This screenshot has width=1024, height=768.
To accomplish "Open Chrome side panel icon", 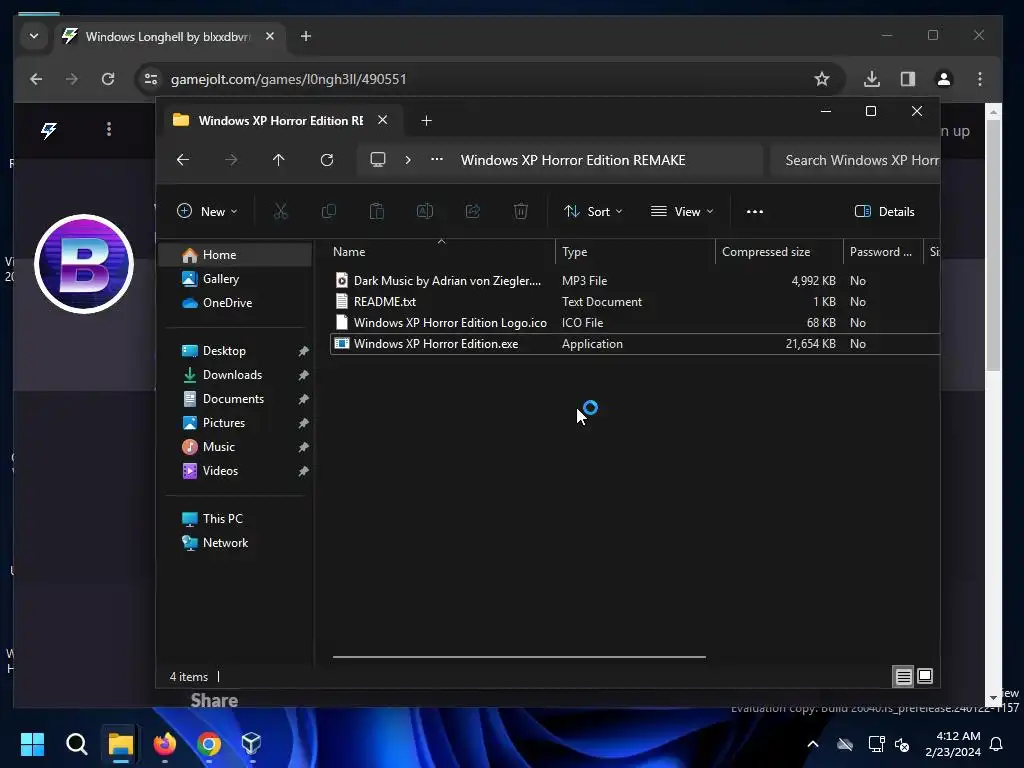I will (x=908, y=79).
